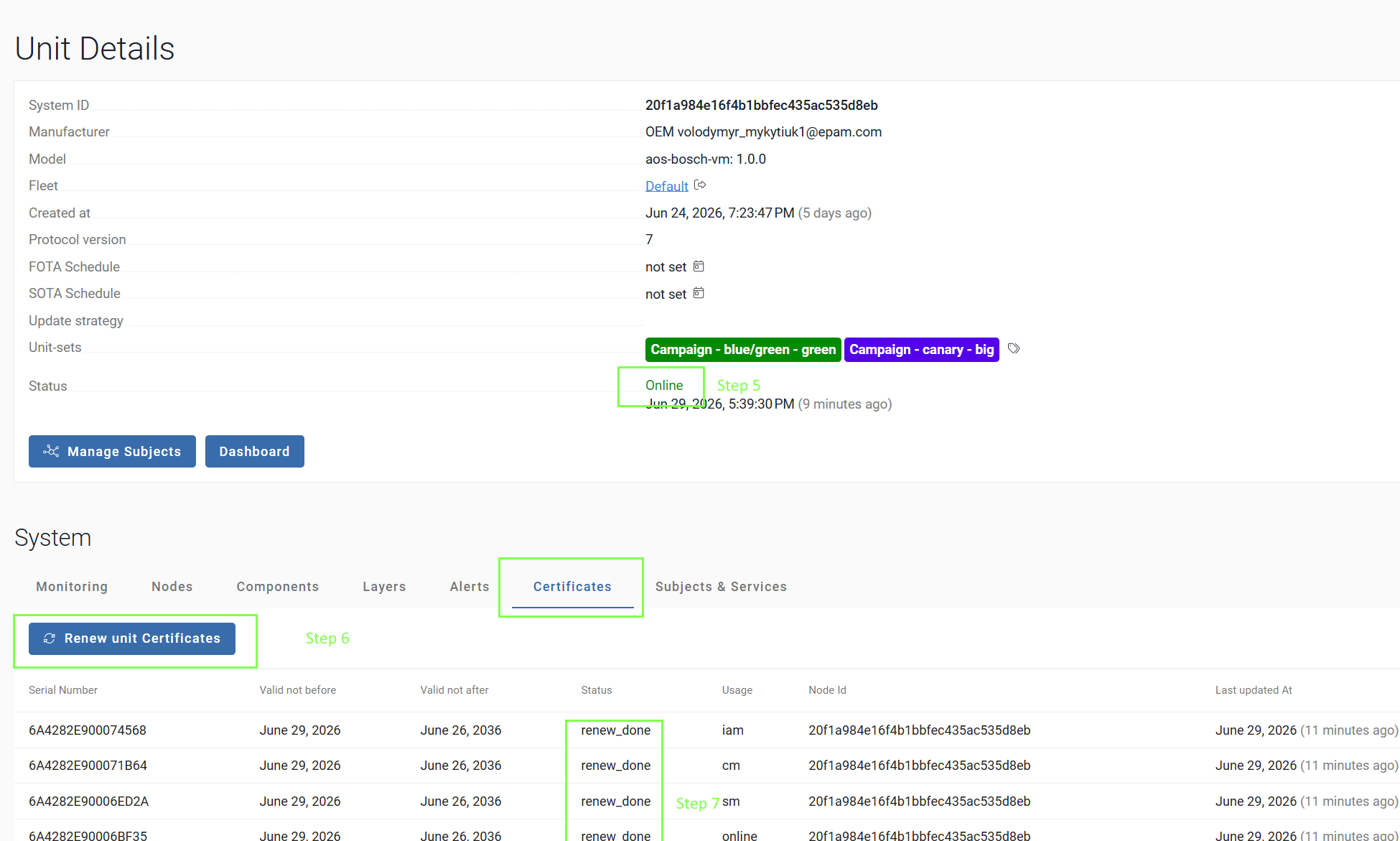Image resolution: width=1400 pixels, height=841 pixels.
Task: Select serial number 6A4282E90006ED2A
Action: pos(88,801)
